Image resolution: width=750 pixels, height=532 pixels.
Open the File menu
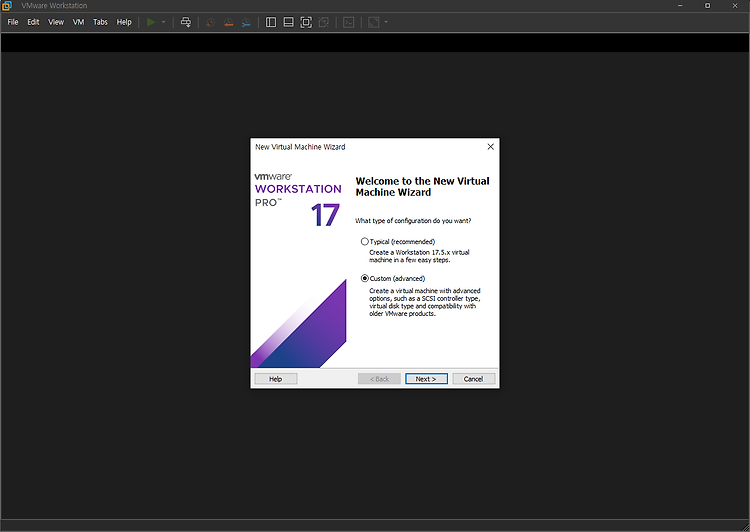coord(13,22)
